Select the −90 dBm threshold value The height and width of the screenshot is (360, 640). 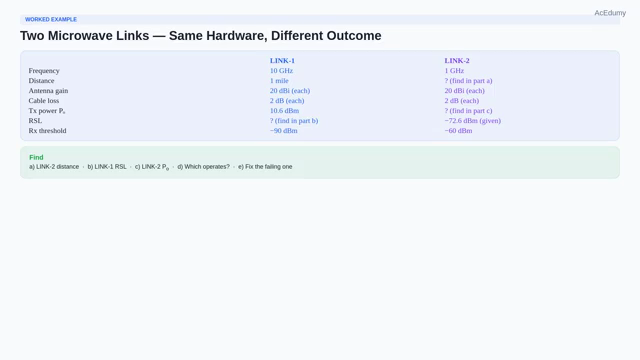pos(283,131)
